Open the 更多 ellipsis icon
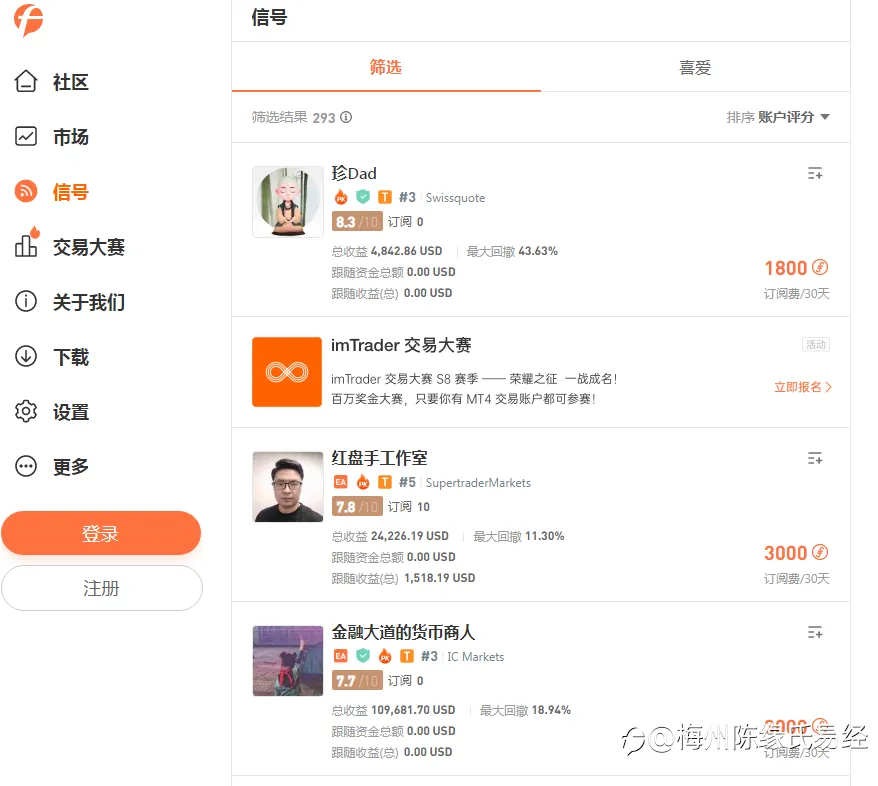 coord(26,466)
